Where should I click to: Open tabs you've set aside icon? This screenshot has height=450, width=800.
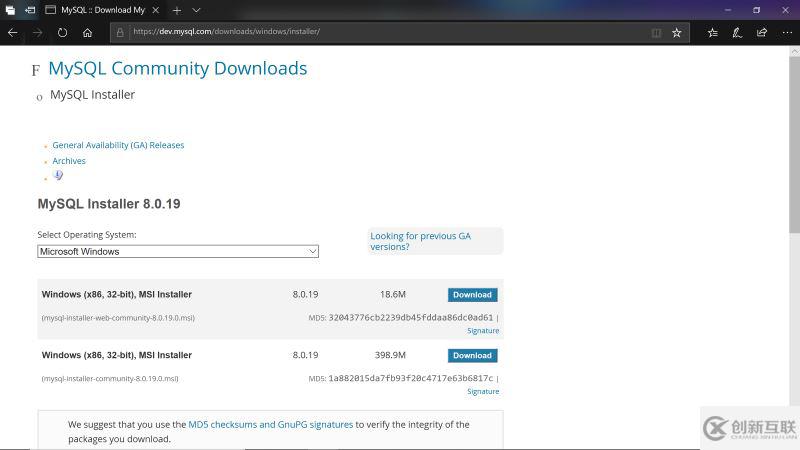tap(10, 10)
